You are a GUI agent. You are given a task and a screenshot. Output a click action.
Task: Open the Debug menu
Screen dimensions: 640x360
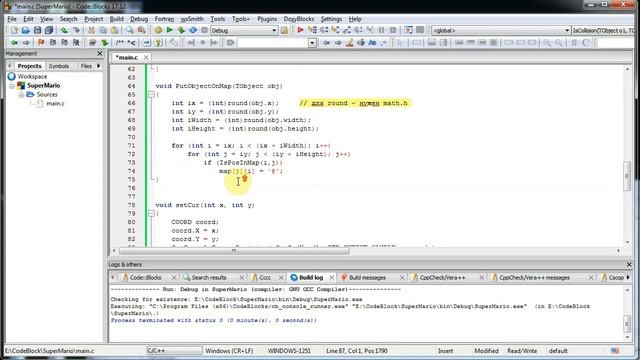tap(139, 19)
